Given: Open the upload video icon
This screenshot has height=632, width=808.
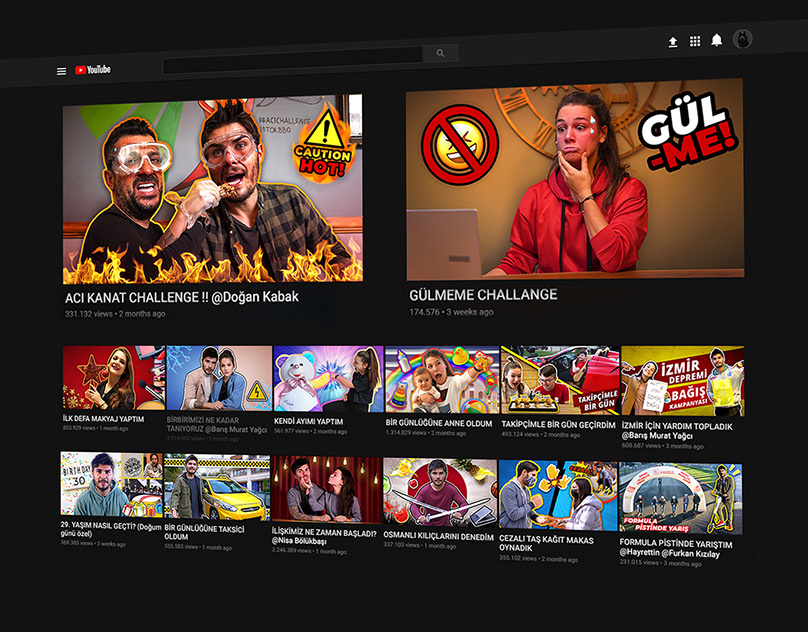Looking at the screenshot, I should [673, 42].
